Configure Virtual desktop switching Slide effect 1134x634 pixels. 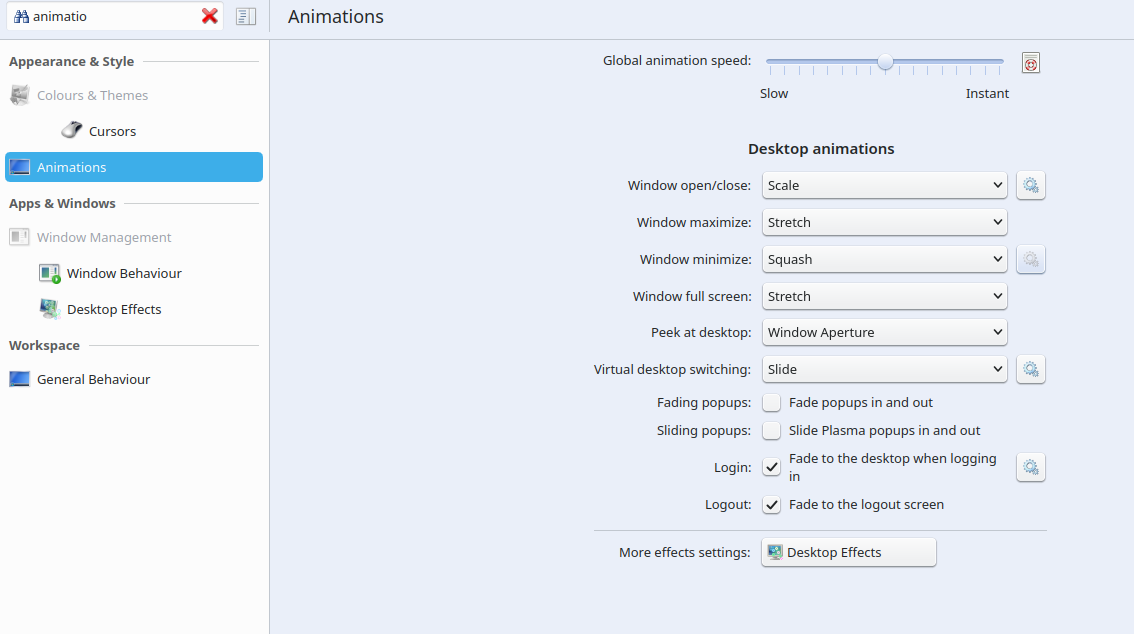tap(1031, 369)
